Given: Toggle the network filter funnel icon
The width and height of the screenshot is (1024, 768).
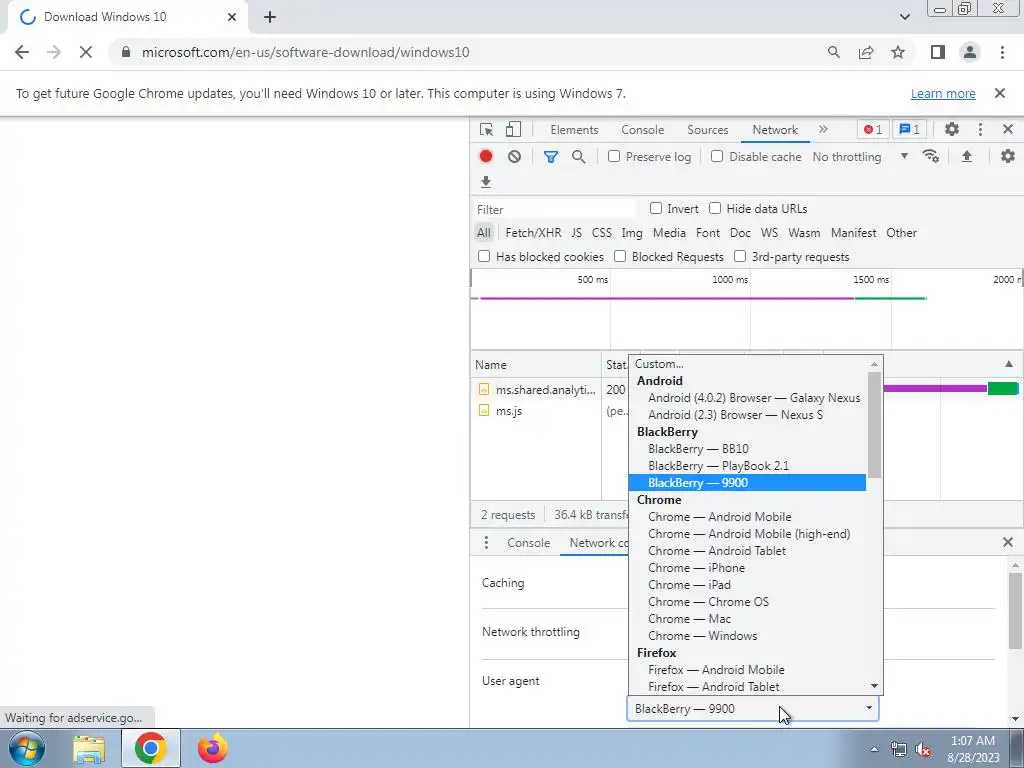Looking at the screenshot, I should coord(551,157).
